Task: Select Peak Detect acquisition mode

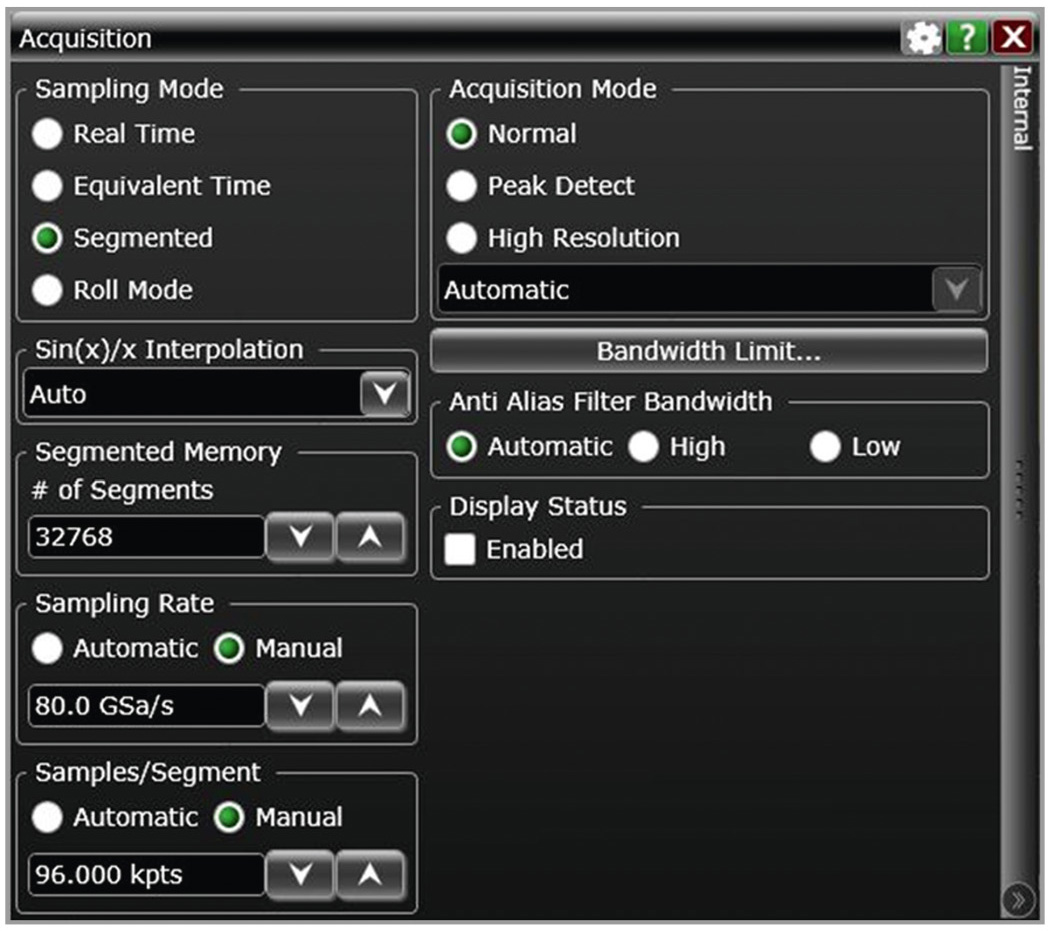Action: (461, 186)
